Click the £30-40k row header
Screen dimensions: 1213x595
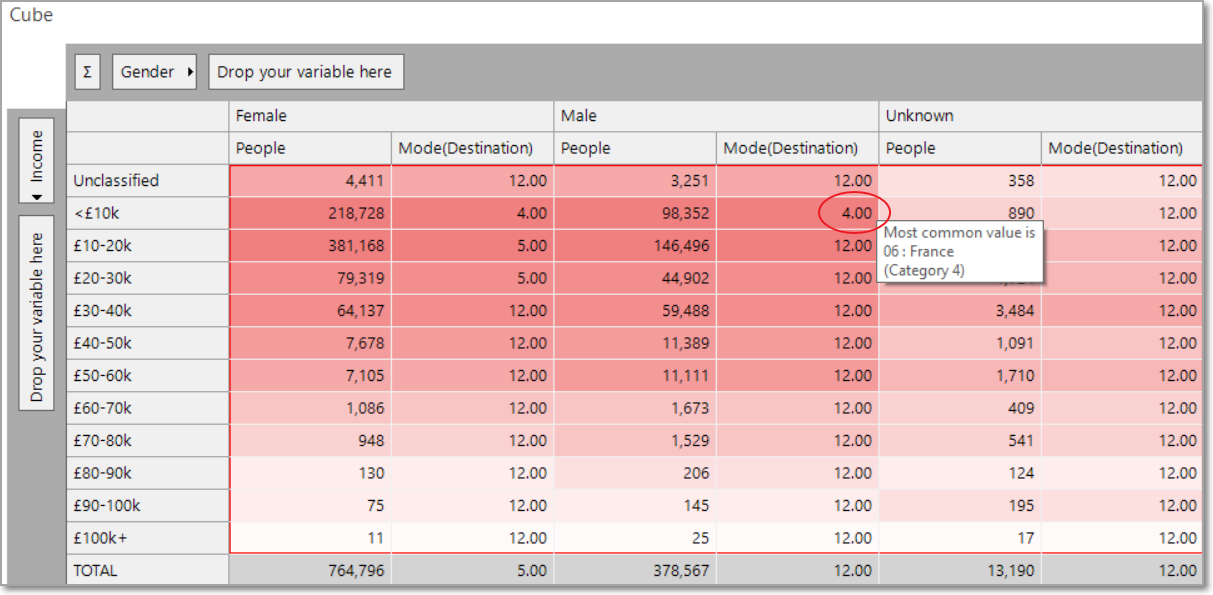(148, 311)
